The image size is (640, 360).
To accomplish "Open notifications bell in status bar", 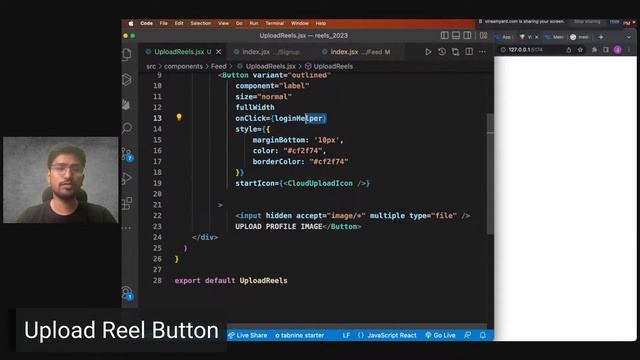I will point(483,335).
